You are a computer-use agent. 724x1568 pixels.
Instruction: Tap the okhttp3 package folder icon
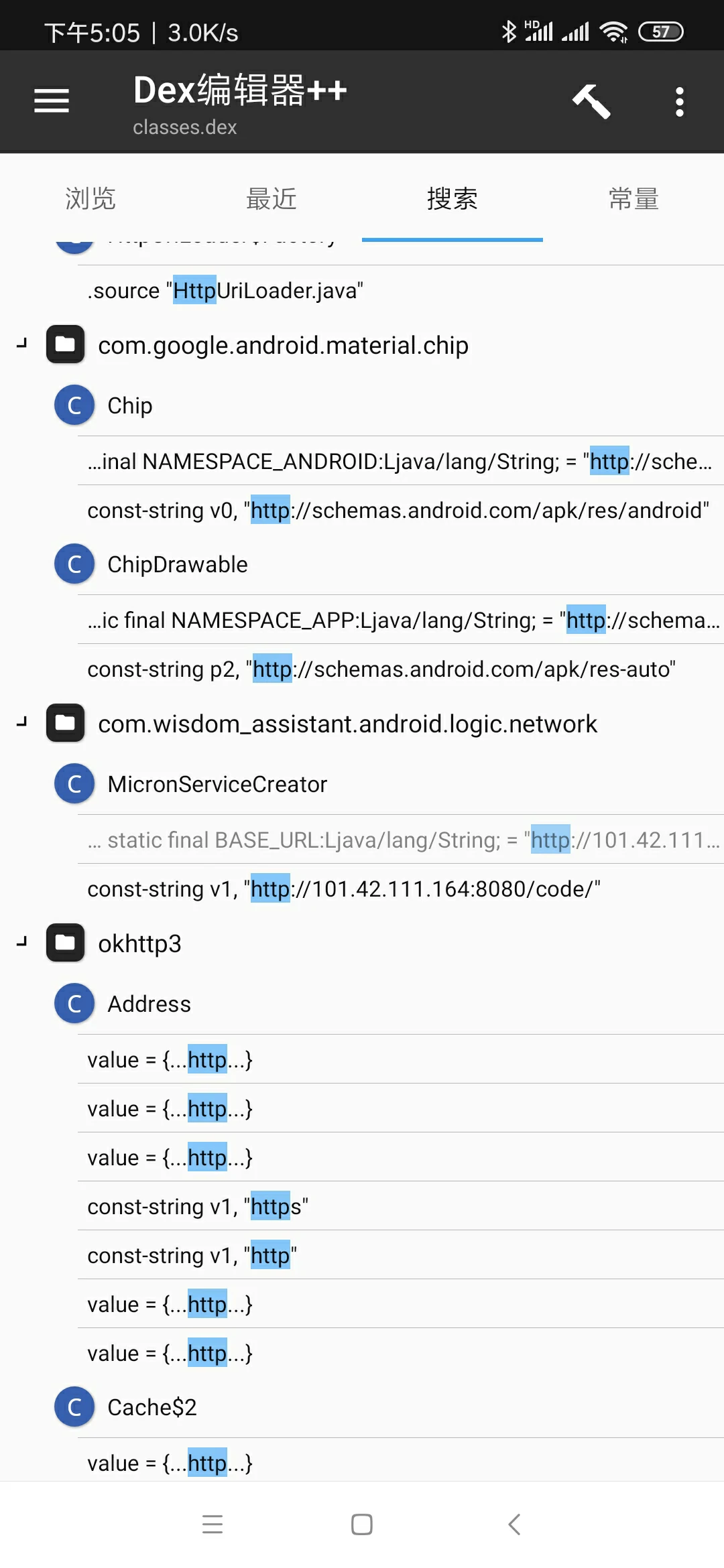[x=65, y=943]
